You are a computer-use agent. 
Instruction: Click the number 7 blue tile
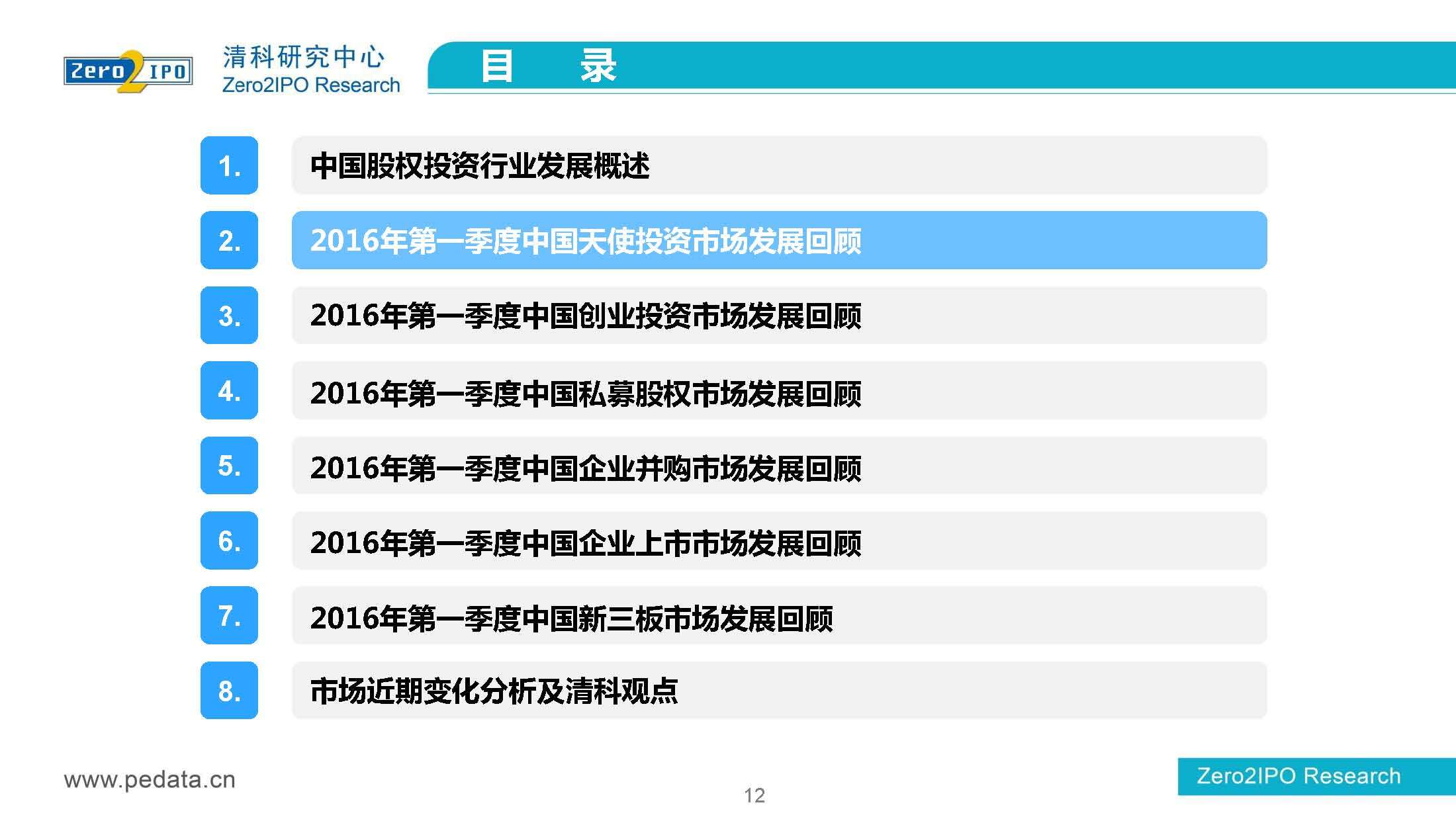click(x=229, y=615)
